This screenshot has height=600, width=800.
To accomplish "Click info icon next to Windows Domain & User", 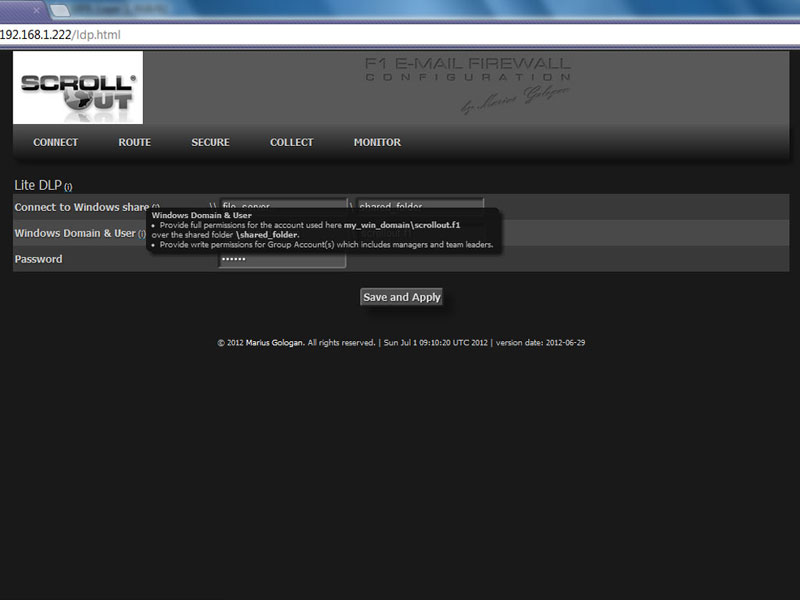I will (x=141, y=234).
